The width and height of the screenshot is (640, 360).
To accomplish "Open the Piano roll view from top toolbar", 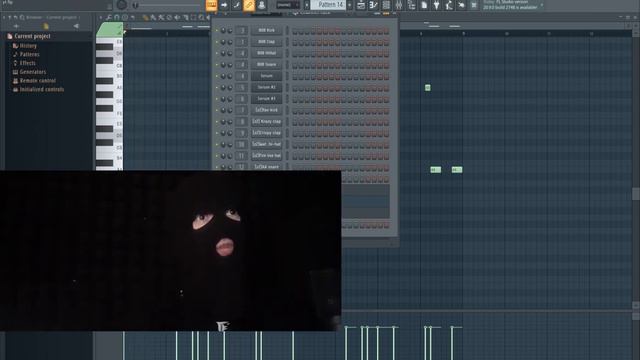I will (373, 5).
